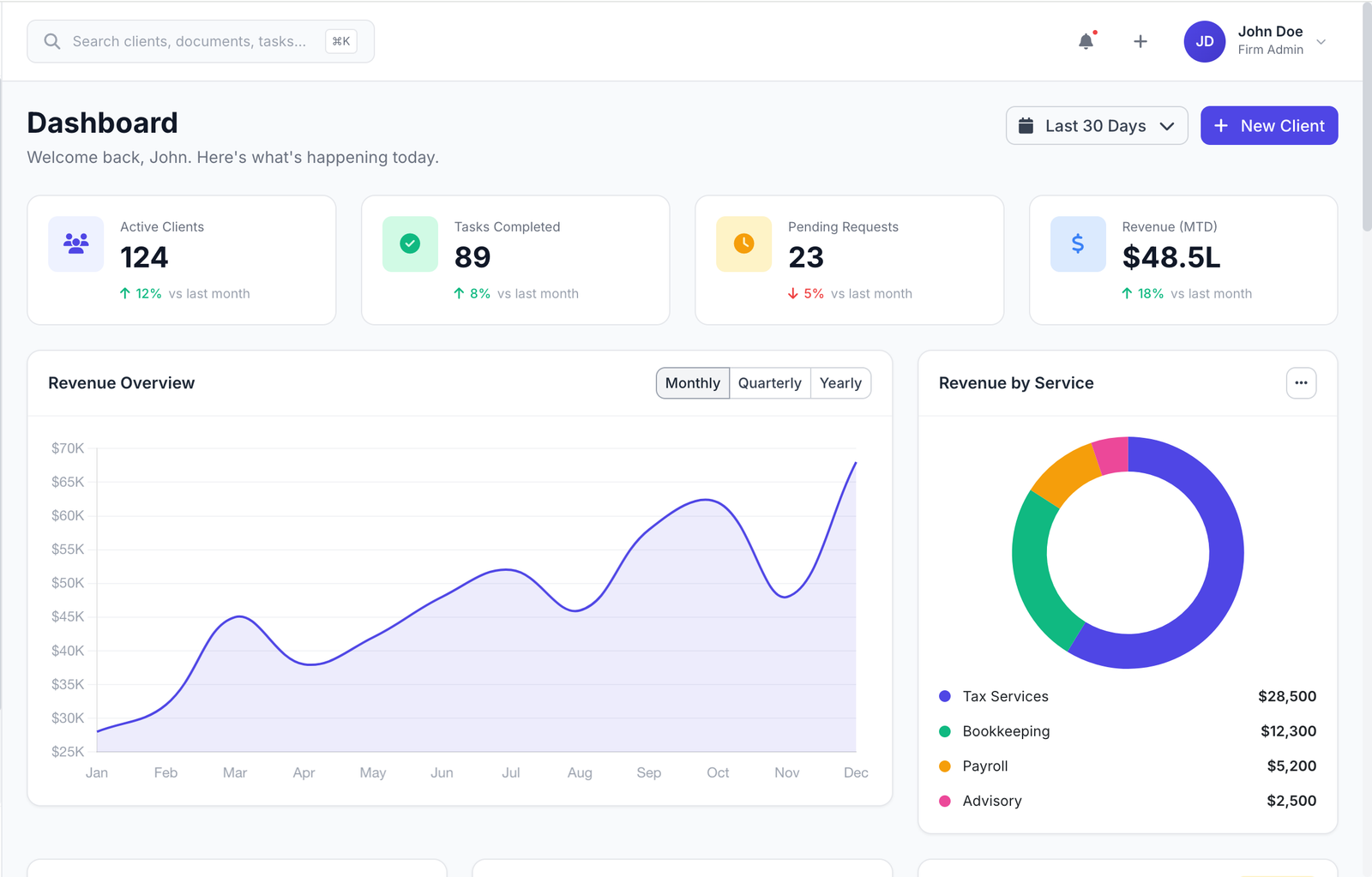Click the New Client button
Image resolution: width=1372 pixels, height=877 pixels.
[1269, 125]
